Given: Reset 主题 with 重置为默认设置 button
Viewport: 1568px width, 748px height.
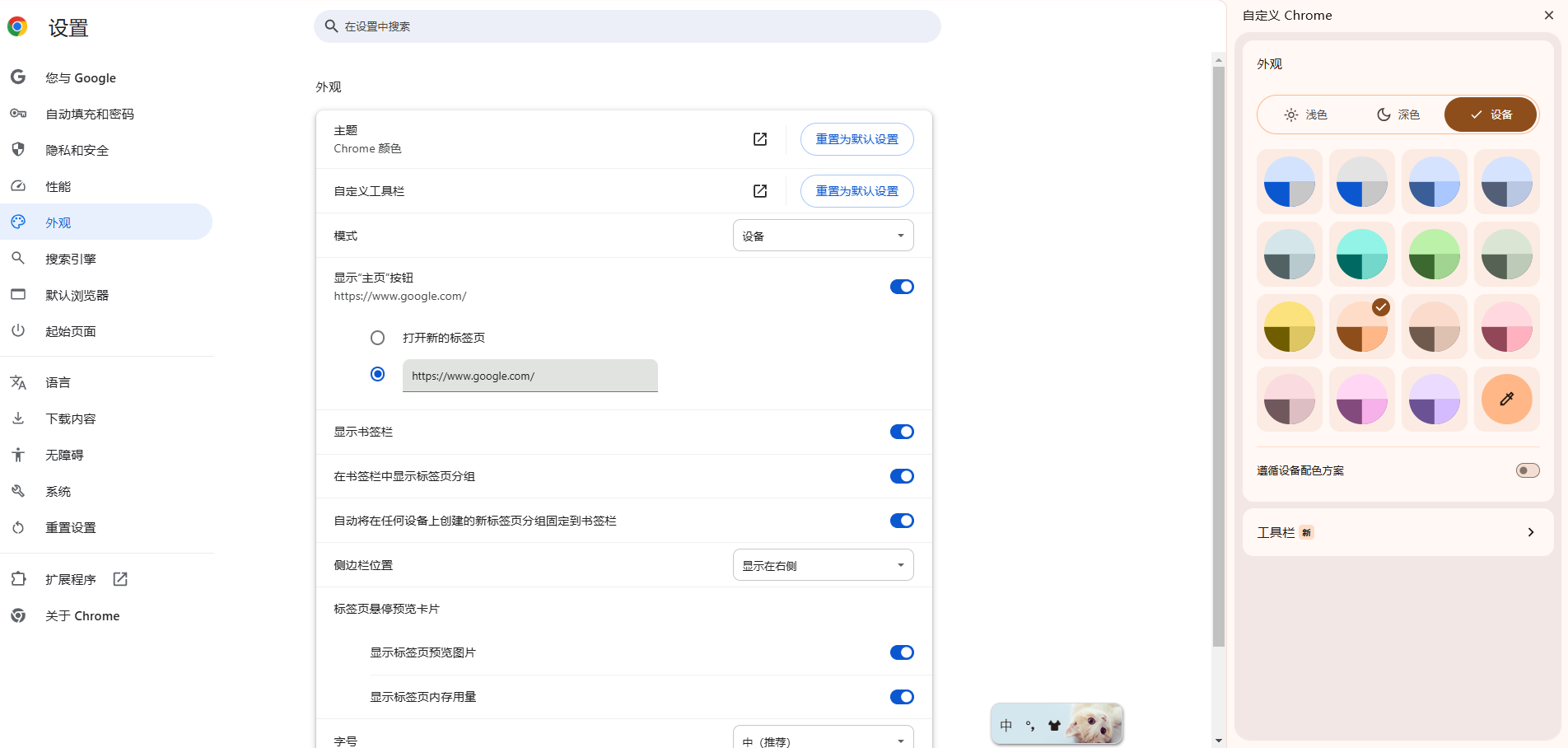Looking at the screenshot, I should click(x=856, y=139).
